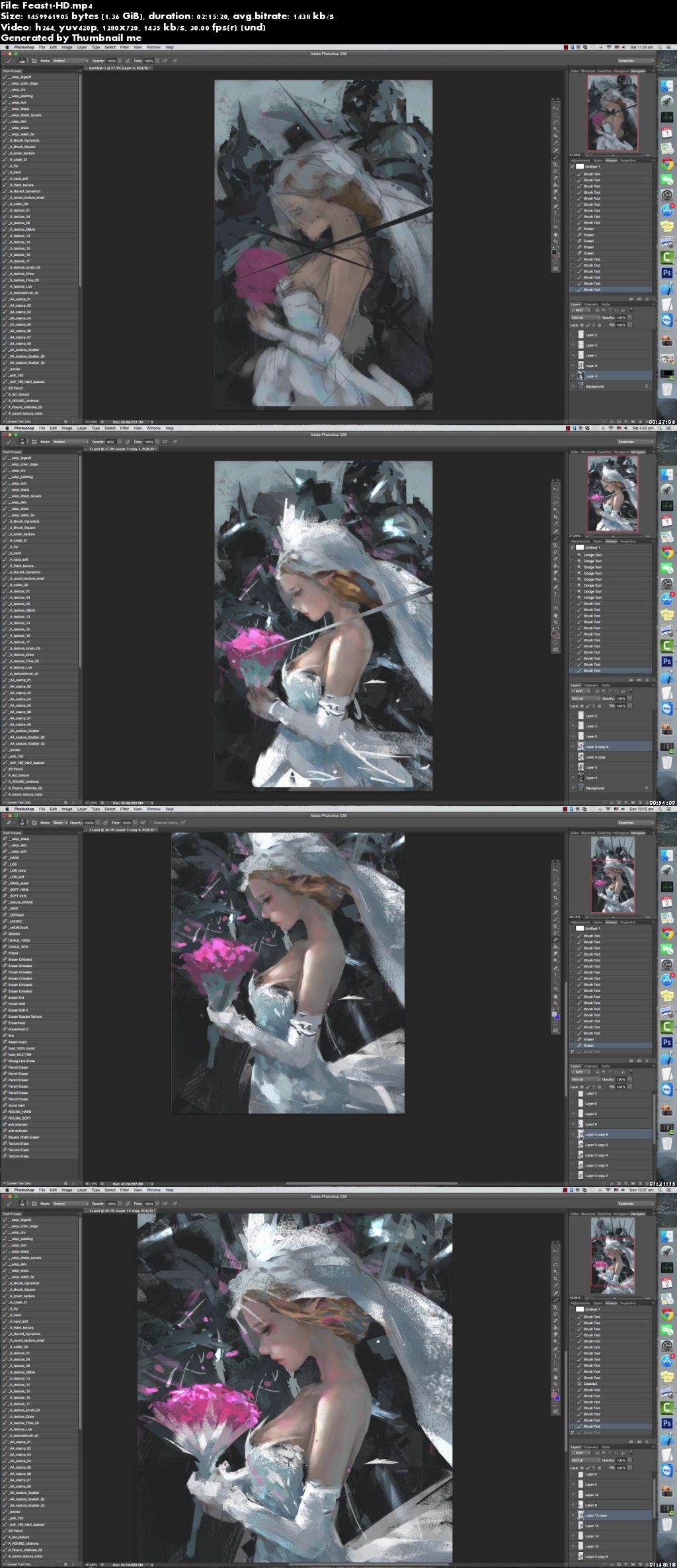Click Navigator zoom slider in the 00:27:06 frame
Screen dimensions: 677x1568
613,155
